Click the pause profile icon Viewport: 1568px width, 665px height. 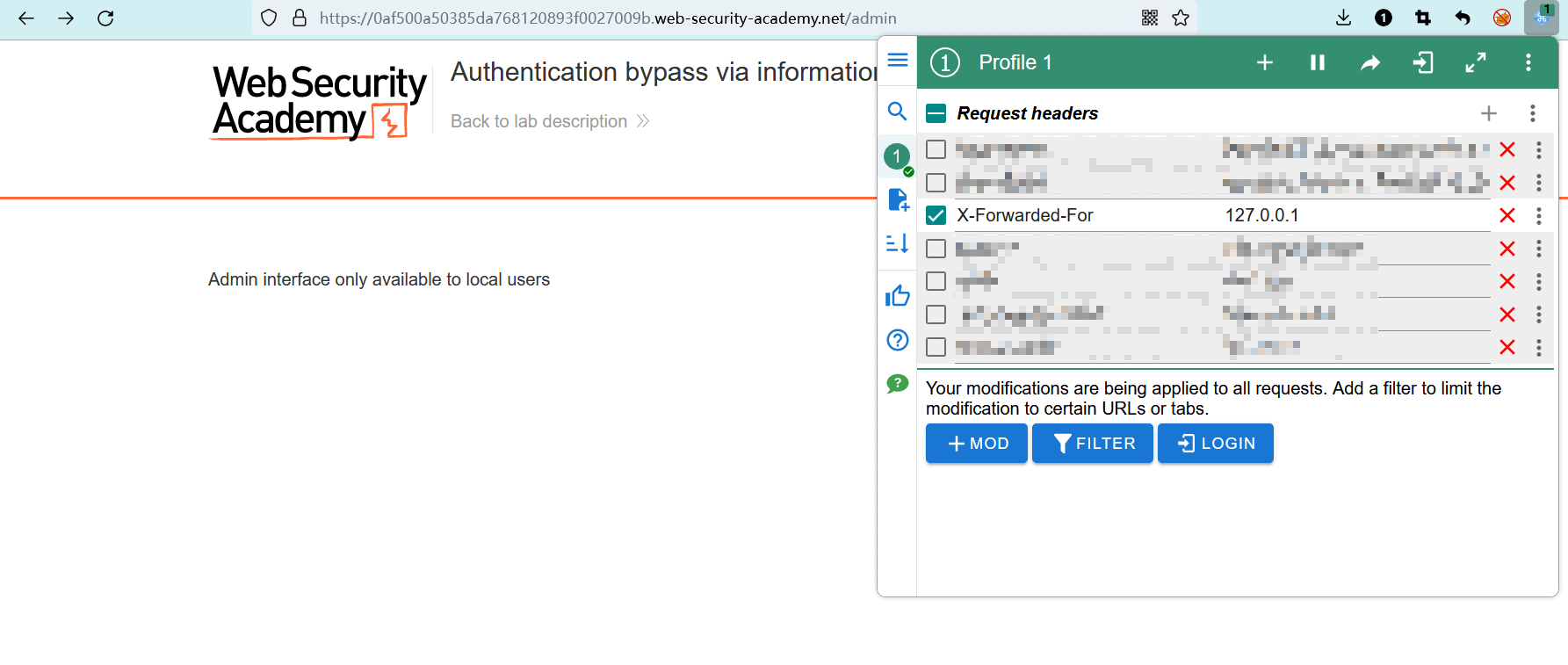pos(1317,62)
